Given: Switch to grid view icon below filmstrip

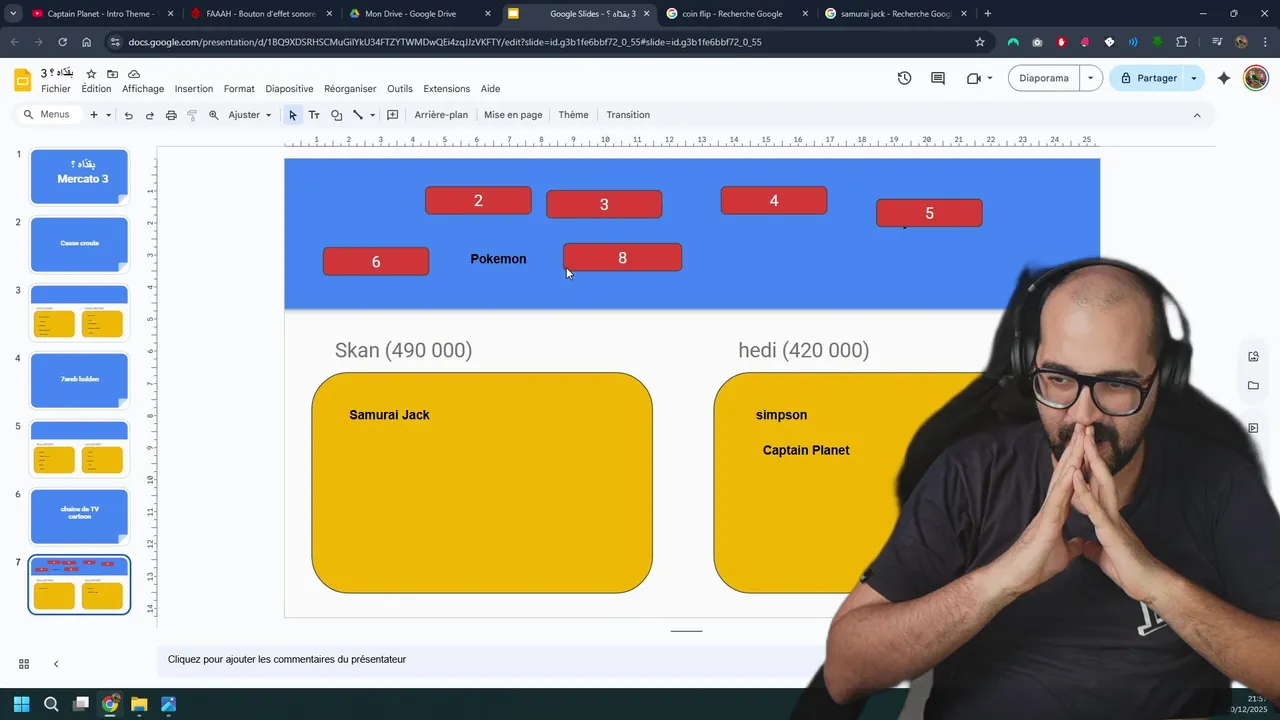Looking at the screenshot, I should 24,664.
